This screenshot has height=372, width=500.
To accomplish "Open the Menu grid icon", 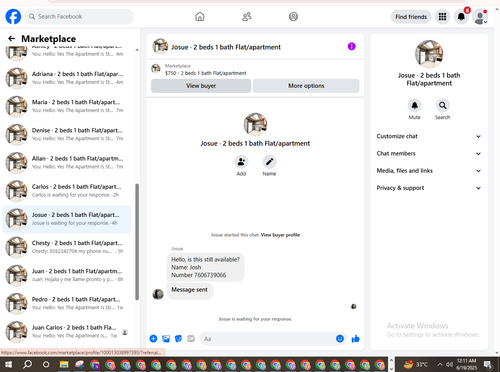I will tap(442, 16).
